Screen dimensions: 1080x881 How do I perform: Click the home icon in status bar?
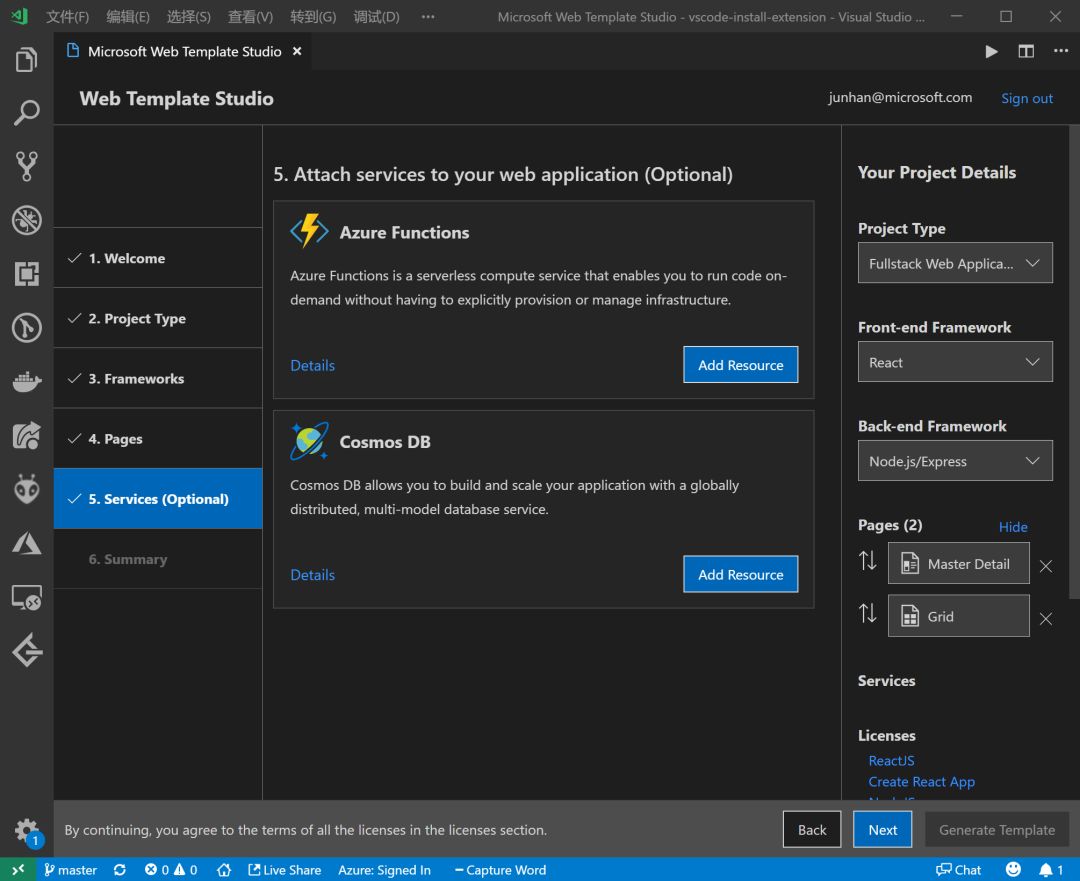tap(224, 870)
